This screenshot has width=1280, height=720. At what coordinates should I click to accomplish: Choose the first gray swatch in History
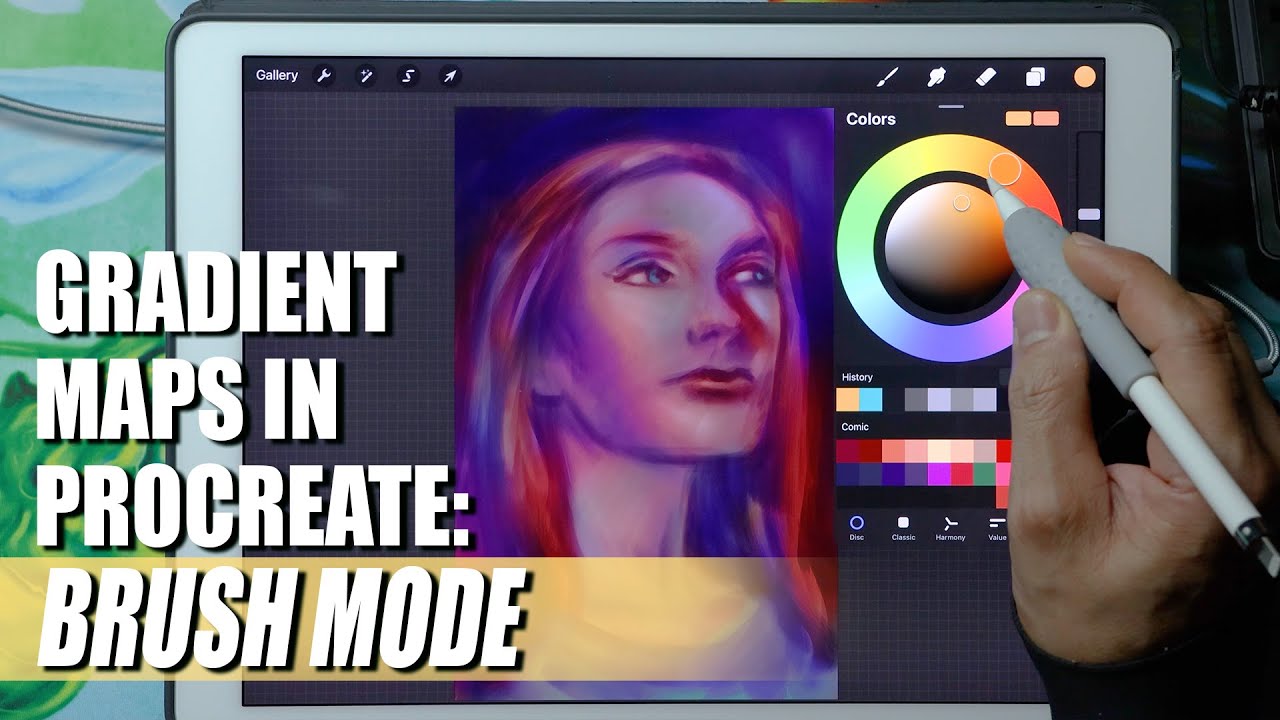tap(916, 400)
